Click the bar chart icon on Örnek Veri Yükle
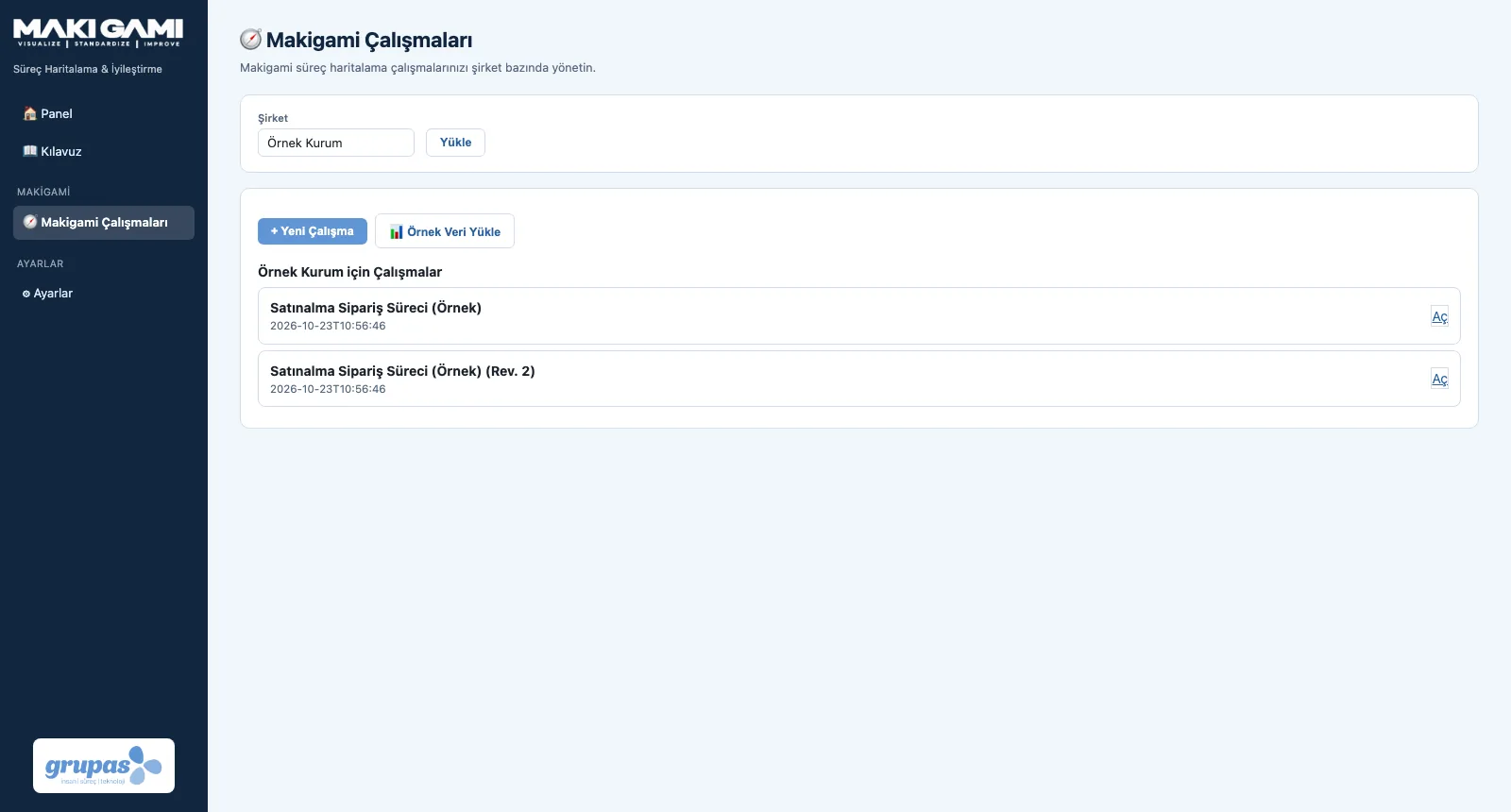 (397, 231)
